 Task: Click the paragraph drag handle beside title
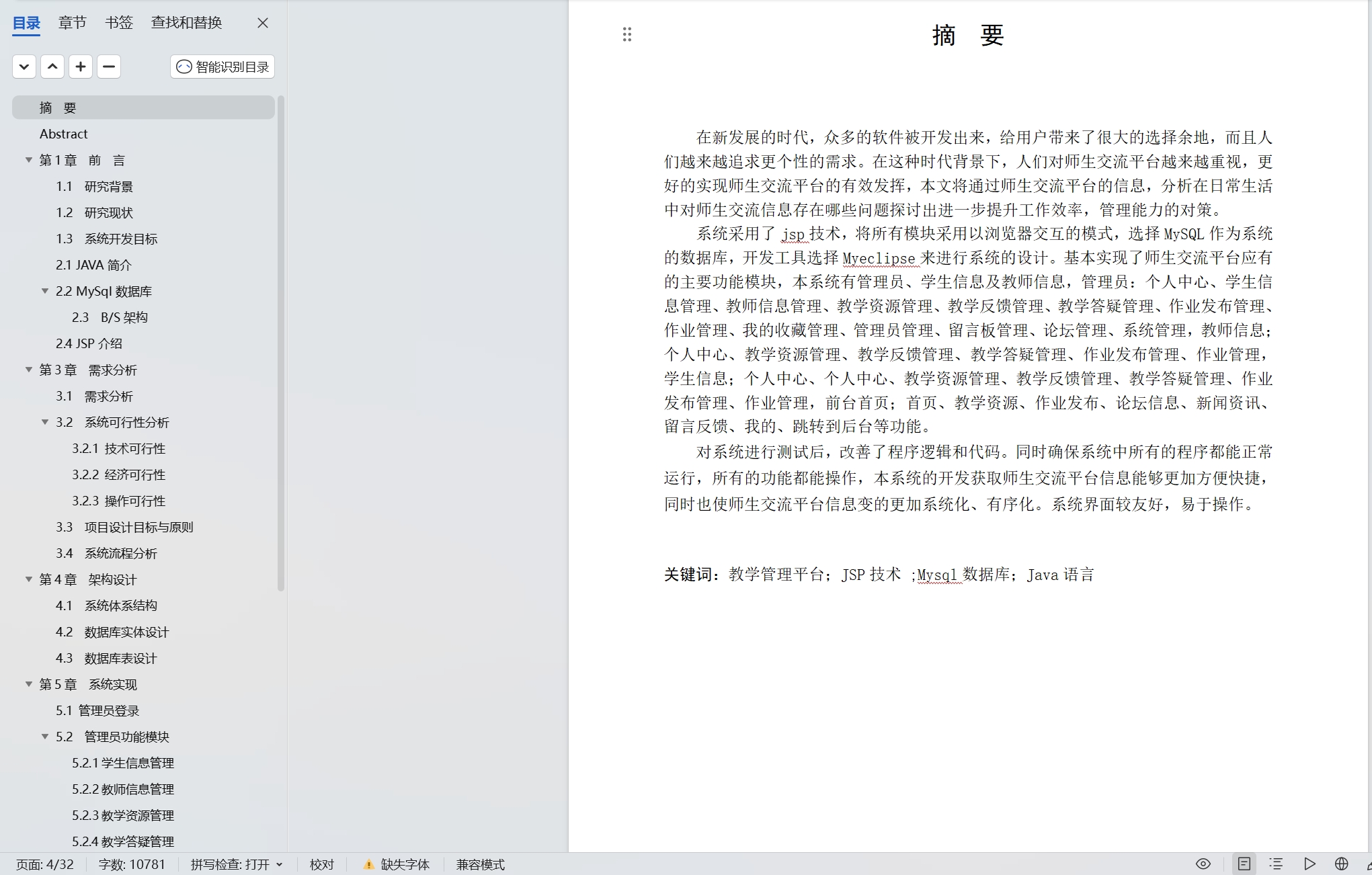tap(627, 34)
